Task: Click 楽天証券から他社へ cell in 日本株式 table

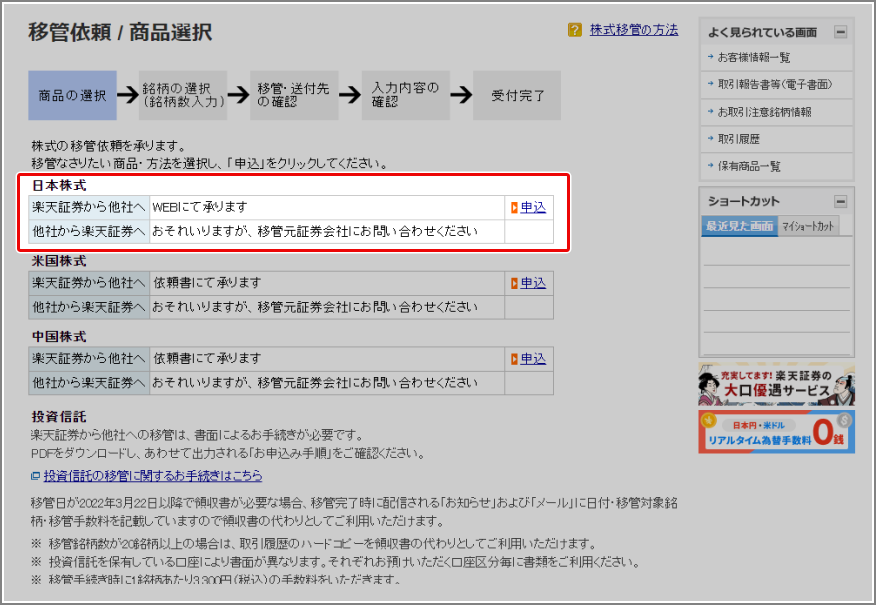Action: point(89,207)
